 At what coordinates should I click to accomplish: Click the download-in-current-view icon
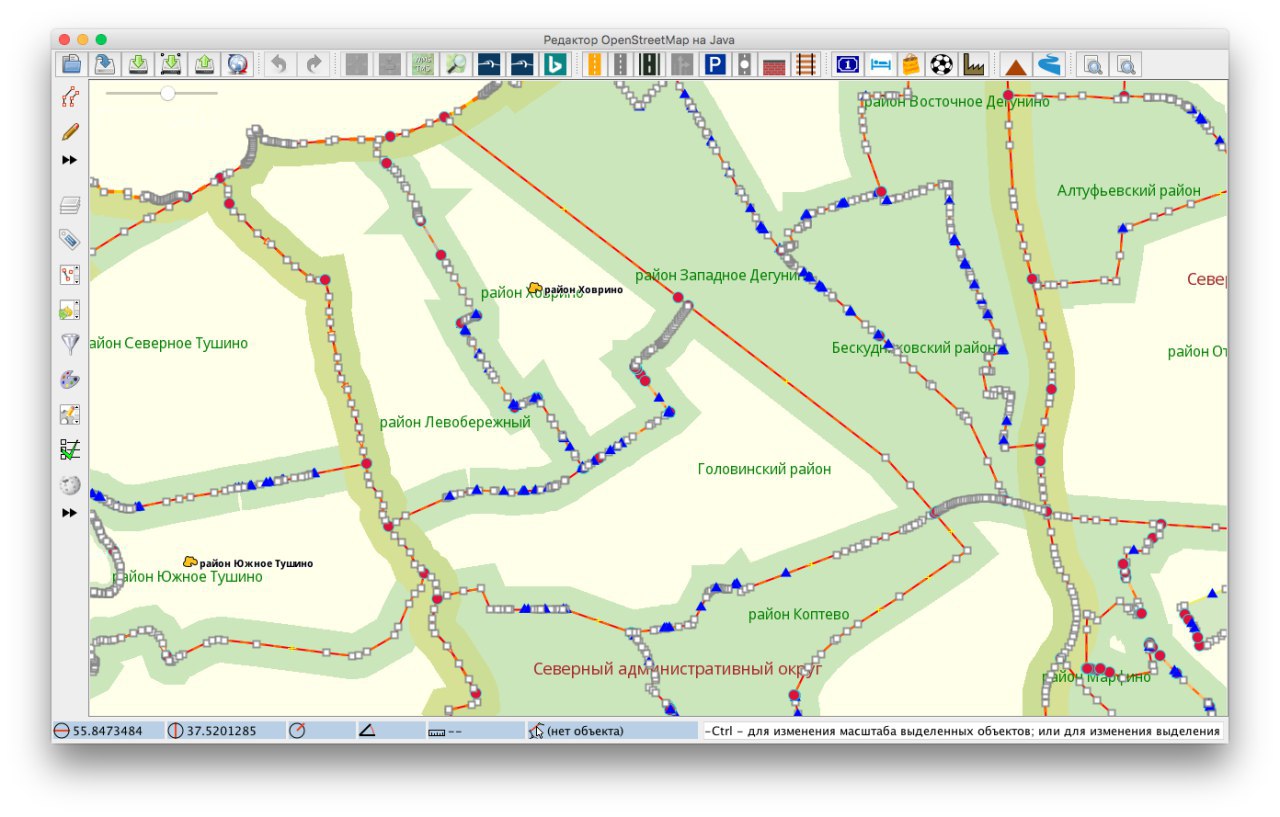171,64
